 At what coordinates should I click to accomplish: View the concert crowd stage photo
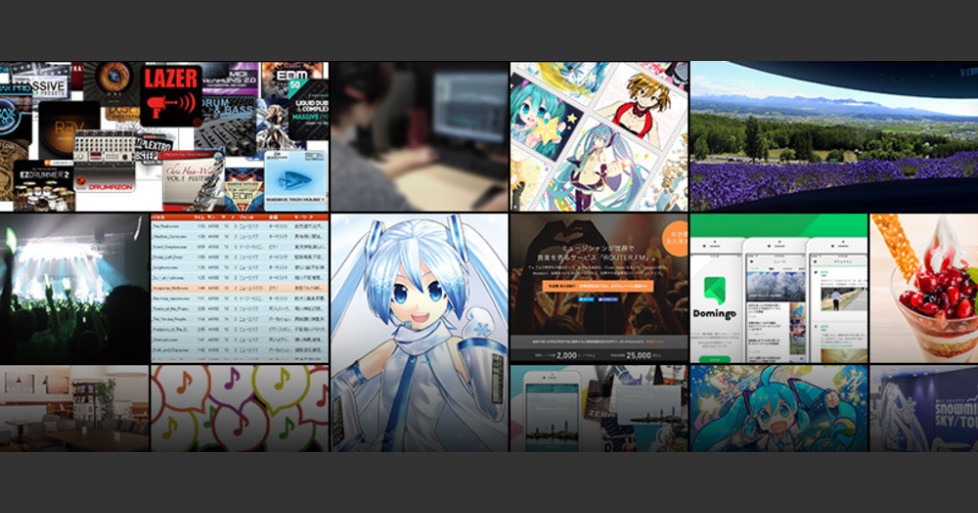point(74,288)
